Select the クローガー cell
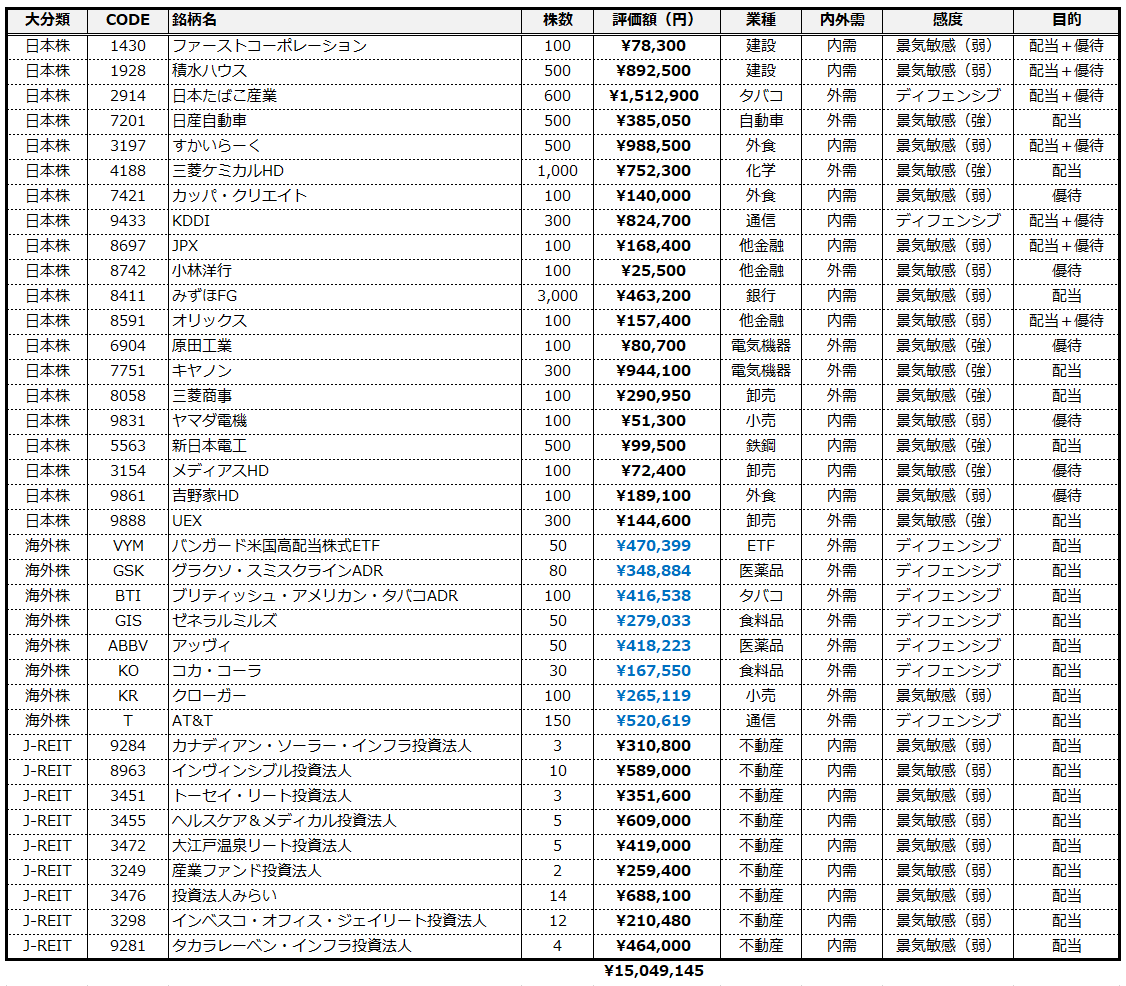Viewport: 1126px width, 986px height. click(345, 696)
